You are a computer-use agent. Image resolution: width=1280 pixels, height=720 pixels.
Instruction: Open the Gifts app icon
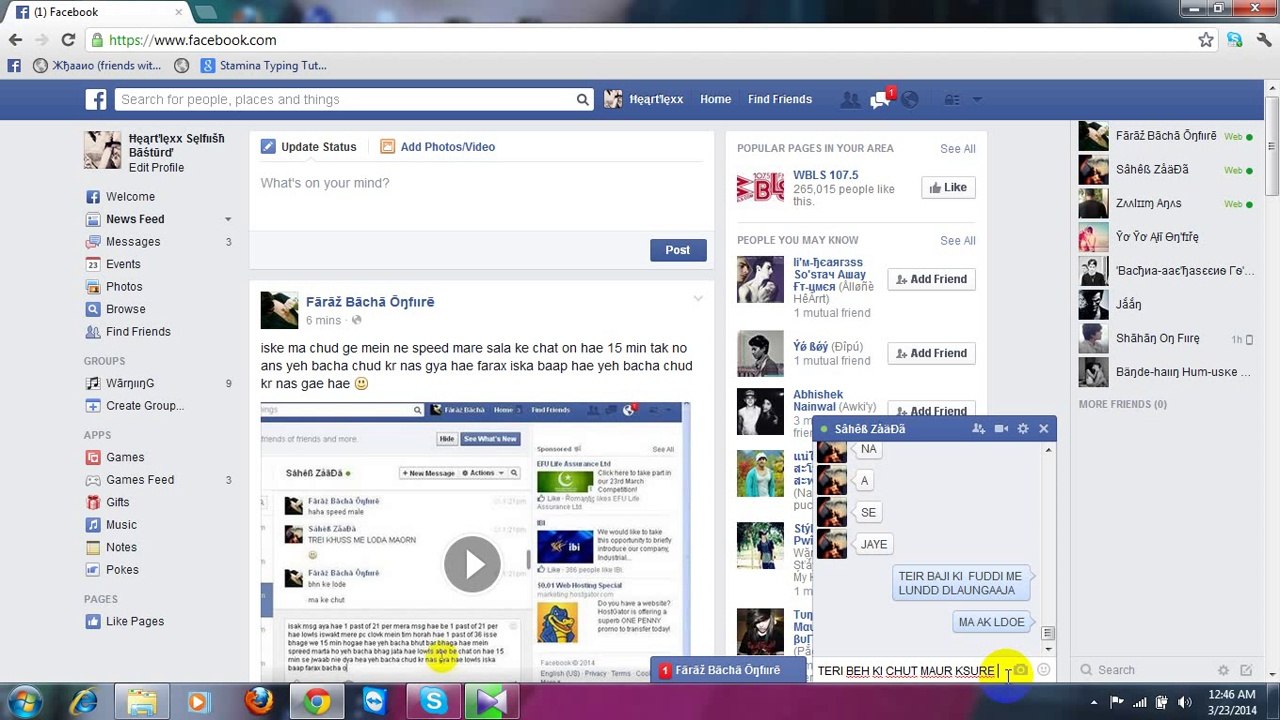[x=93, y=502]
